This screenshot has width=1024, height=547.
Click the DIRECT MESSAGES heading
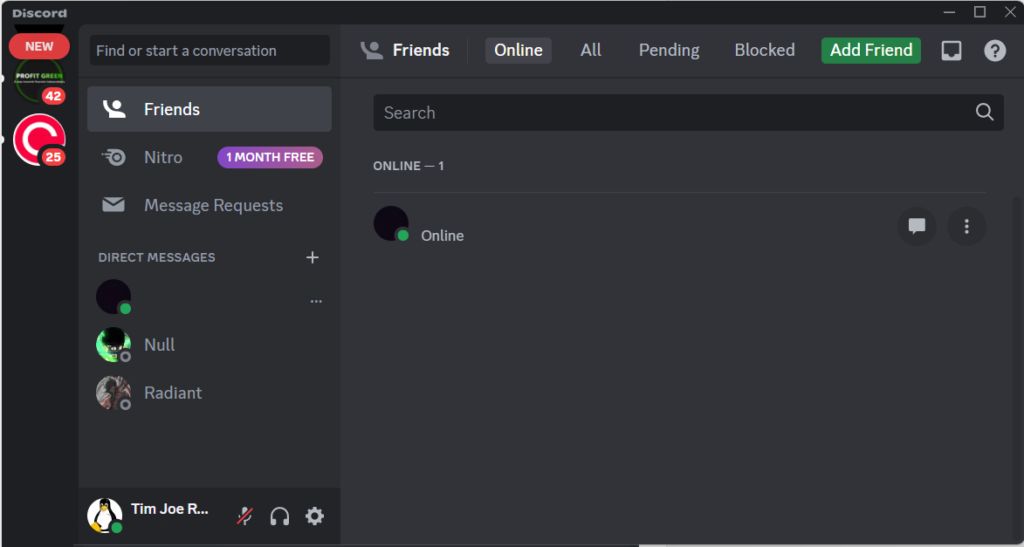(157, 257)
